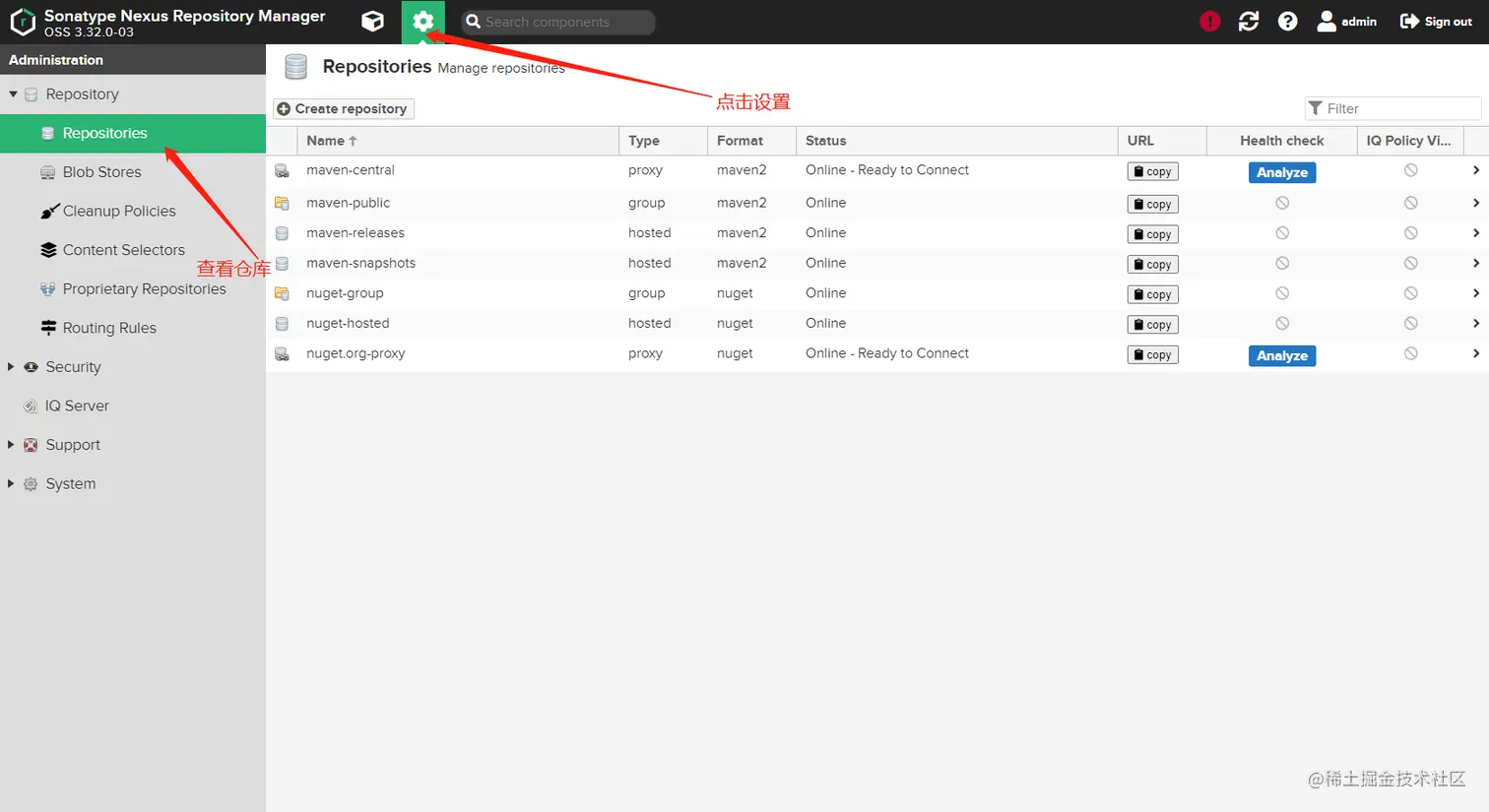Click the Sonatype Nexus logo
Screen dimensions: 1489x812
point(23,22)
